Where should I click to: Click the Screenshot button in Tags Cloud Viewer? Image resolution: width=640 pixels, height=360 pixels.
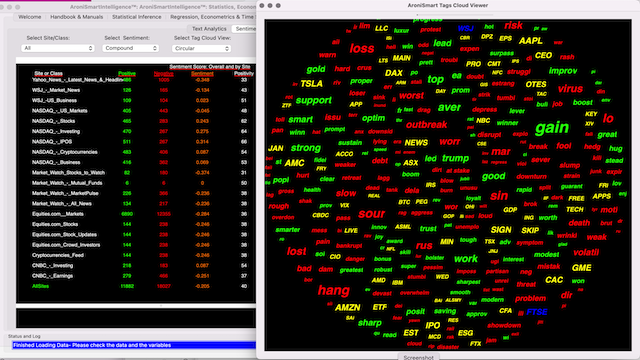(418, 357)
